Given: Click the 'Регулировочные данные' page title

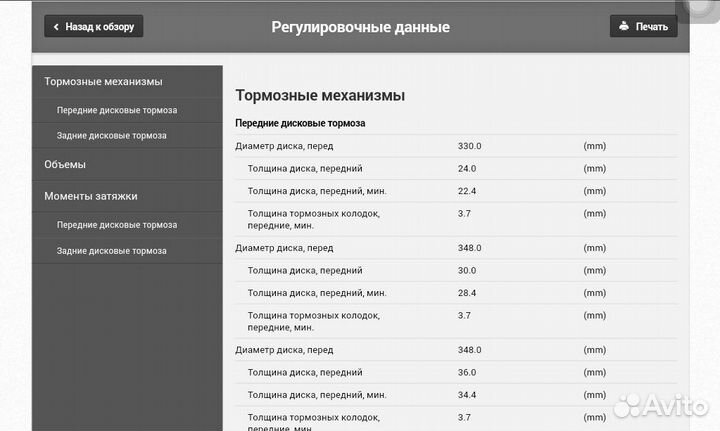Looking at the screenshot, I should click(360, 27).
